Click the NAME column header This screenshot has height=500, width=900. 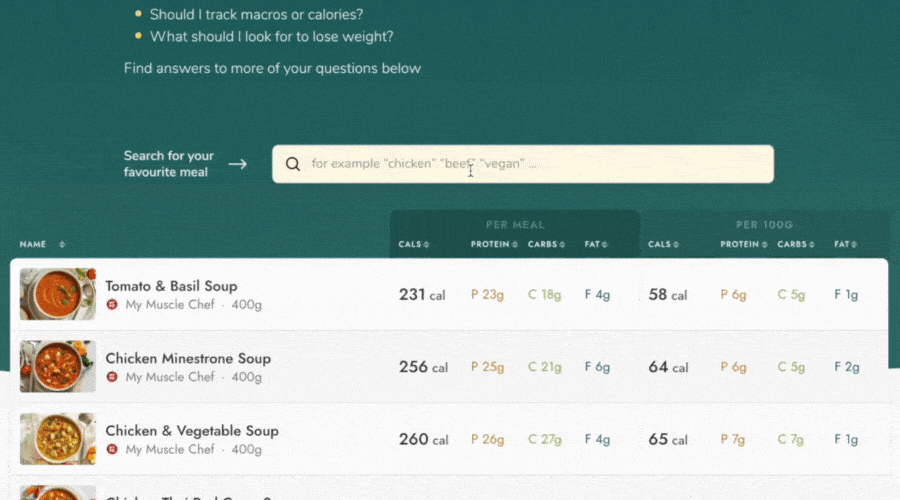tap(33, 245)
